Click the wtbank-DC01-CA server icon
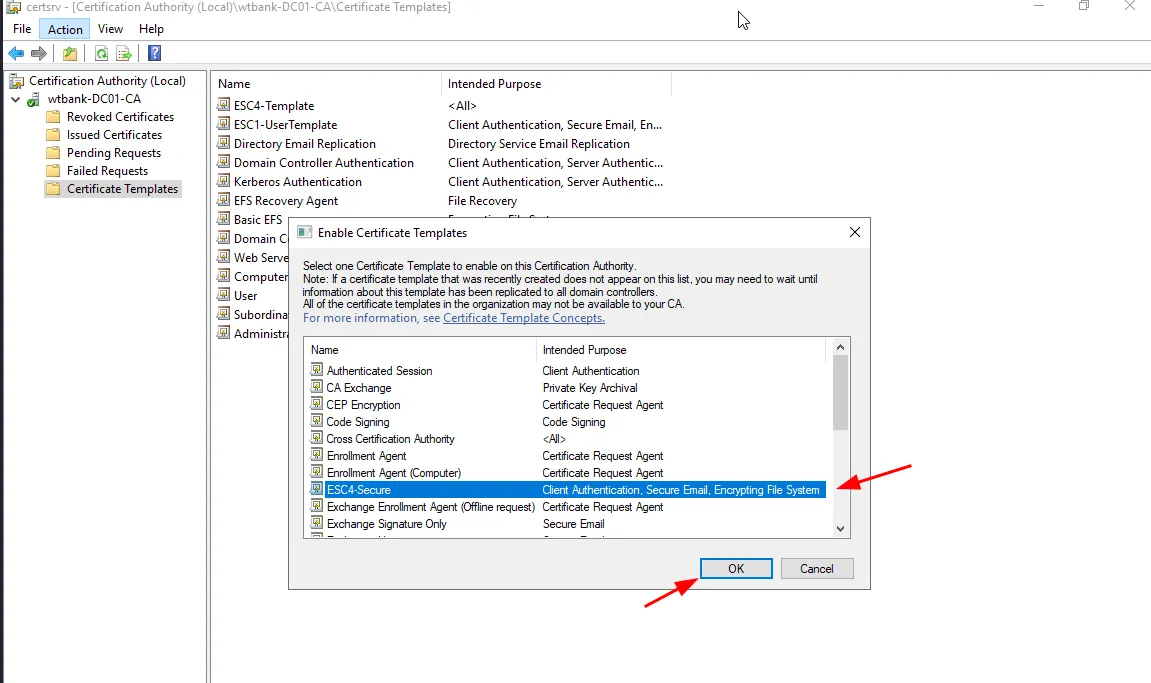 tap(34, 99)
